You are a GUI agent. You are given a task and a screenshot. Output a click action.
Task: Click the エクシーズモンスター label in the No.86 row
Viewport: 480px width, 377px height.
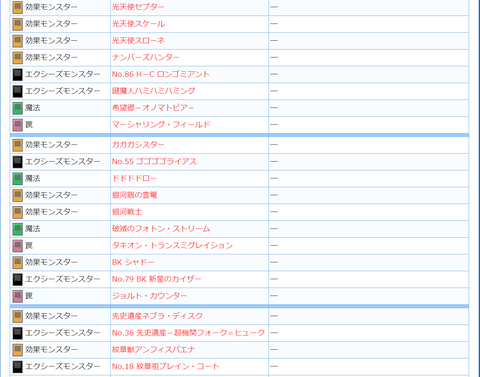point(63,74)
